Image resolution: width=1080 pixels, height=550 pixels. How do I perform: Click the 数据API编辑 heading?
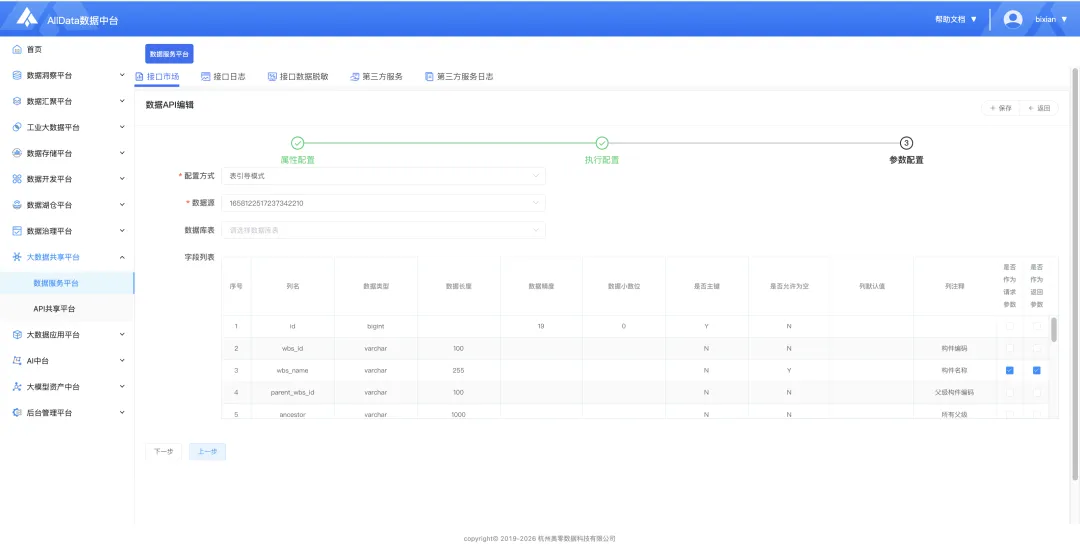click(169, 105)
